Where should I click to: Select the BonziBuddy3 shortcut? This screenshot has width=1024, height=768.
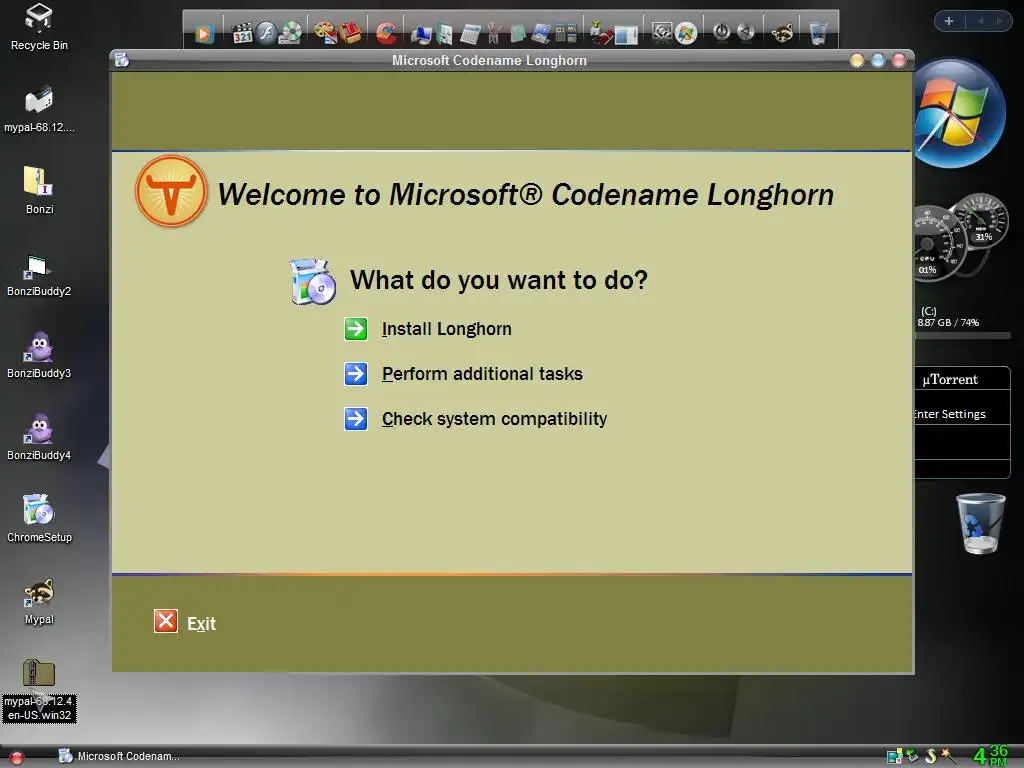[39, 355]
